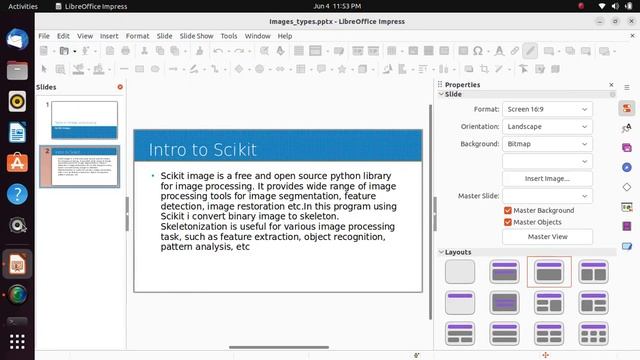Select the Insert Line tool

click(x=124, y=69)
